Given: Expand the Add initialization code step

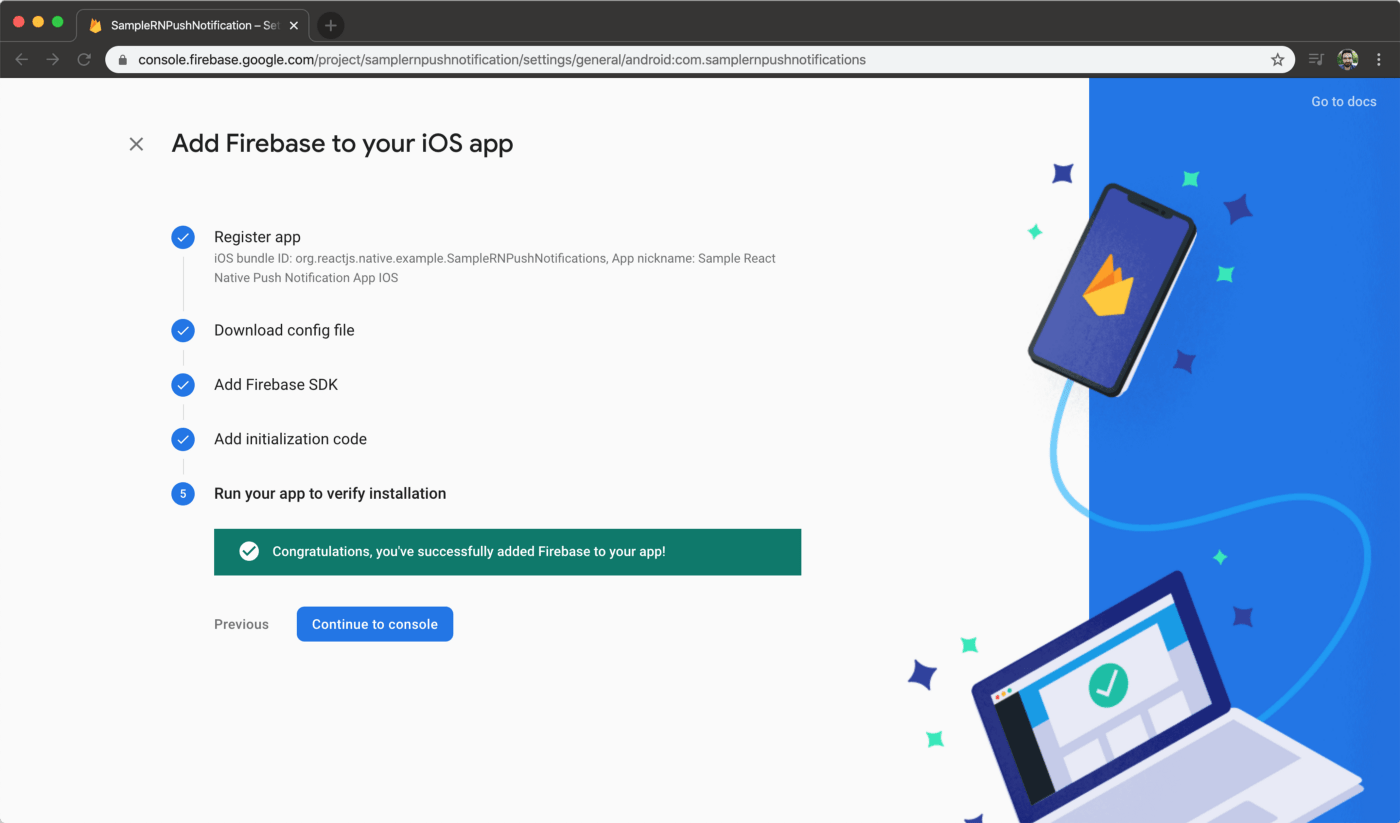Looking at the screenshot, I should [x=290, y=439].
